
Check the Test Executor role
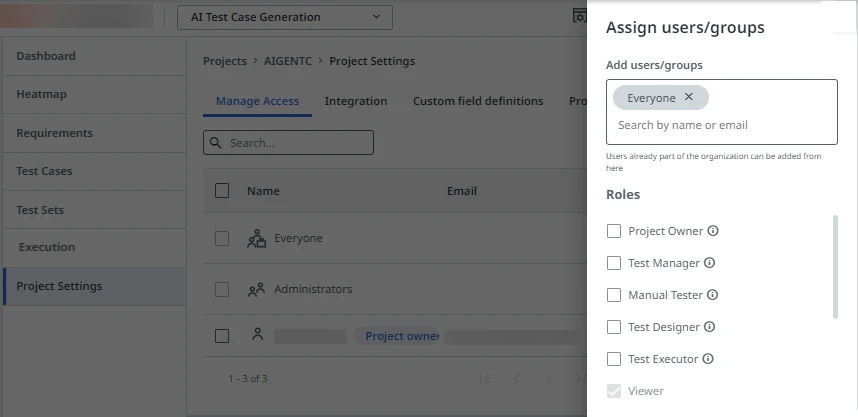pos(614,359)
